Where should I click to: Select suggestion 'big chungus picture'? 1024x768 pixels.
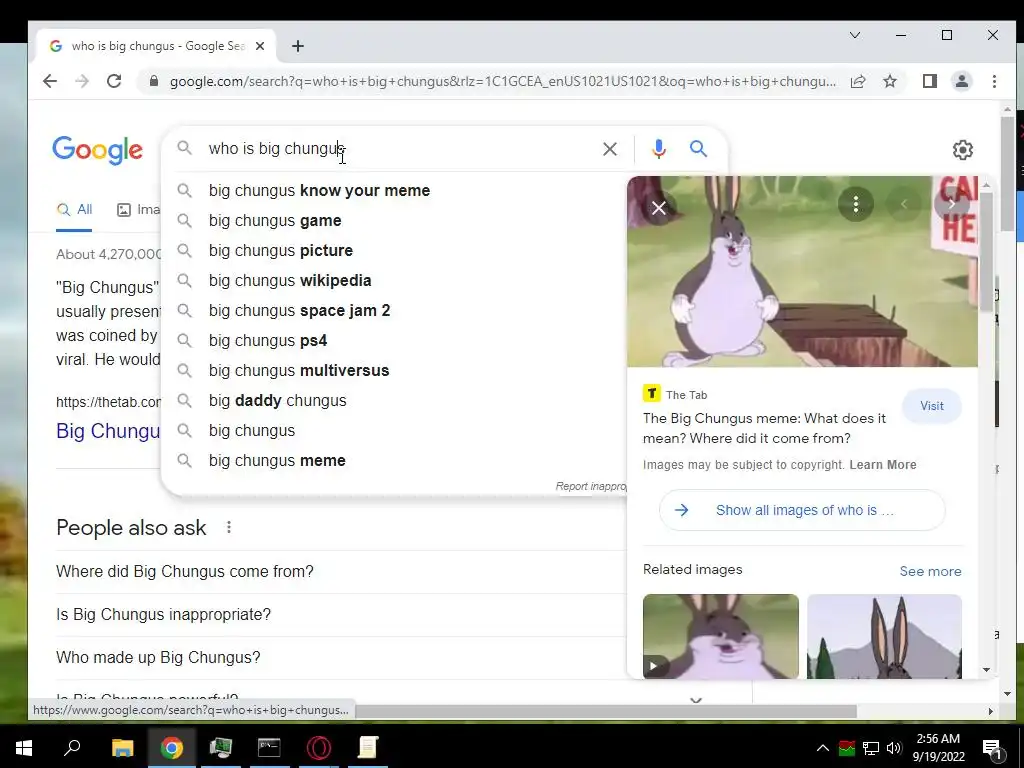click(x=394, y=251)
